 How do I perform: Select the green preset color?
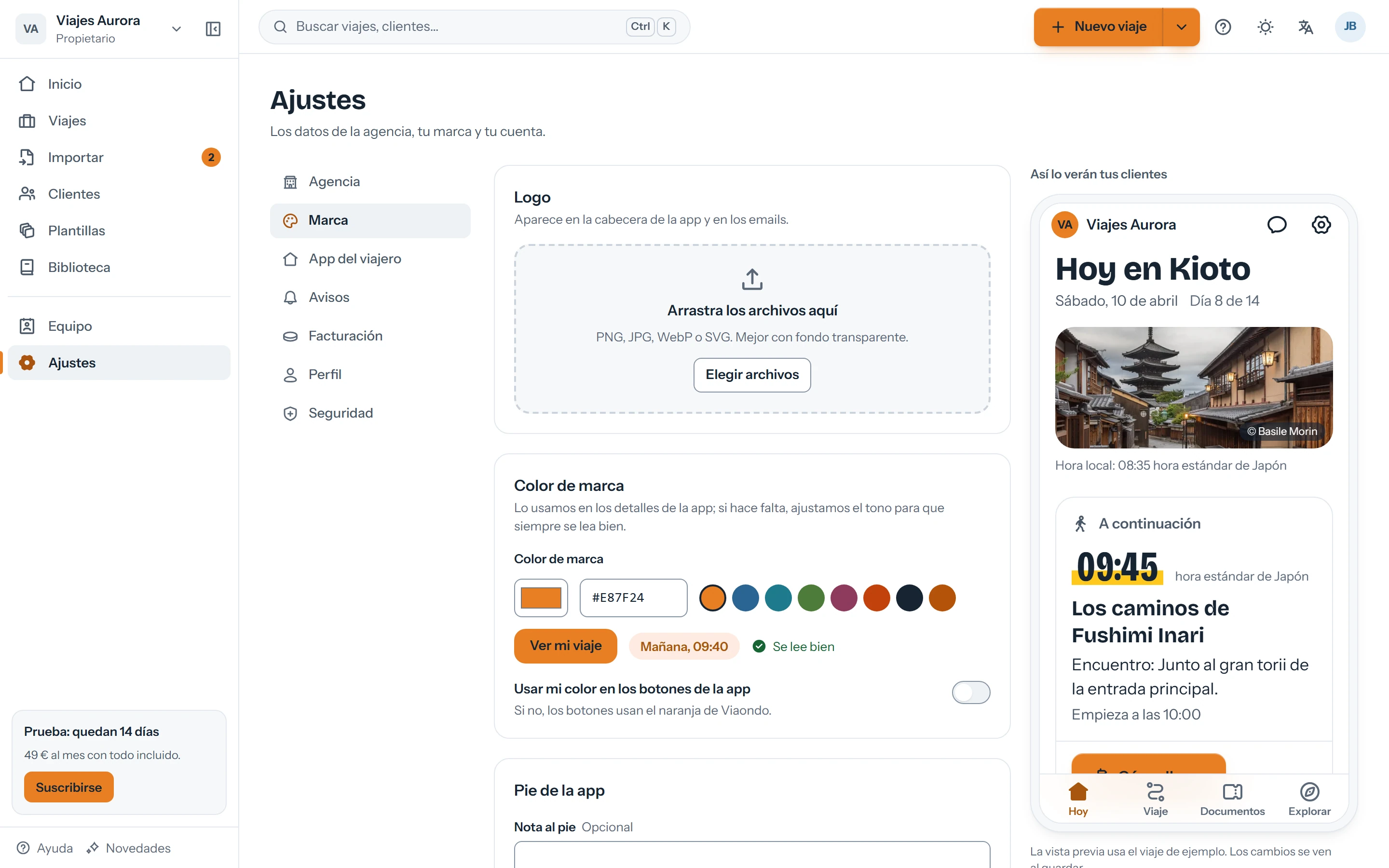[811, 597]
